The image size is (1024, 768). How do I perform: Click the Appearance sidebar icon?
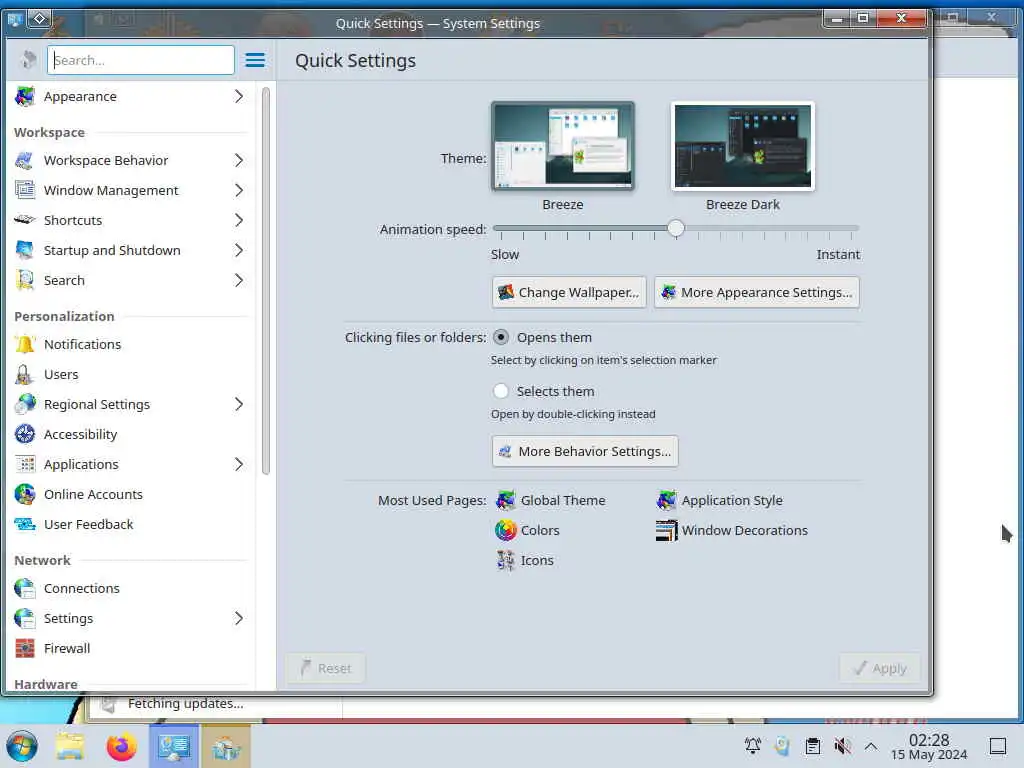25,96
